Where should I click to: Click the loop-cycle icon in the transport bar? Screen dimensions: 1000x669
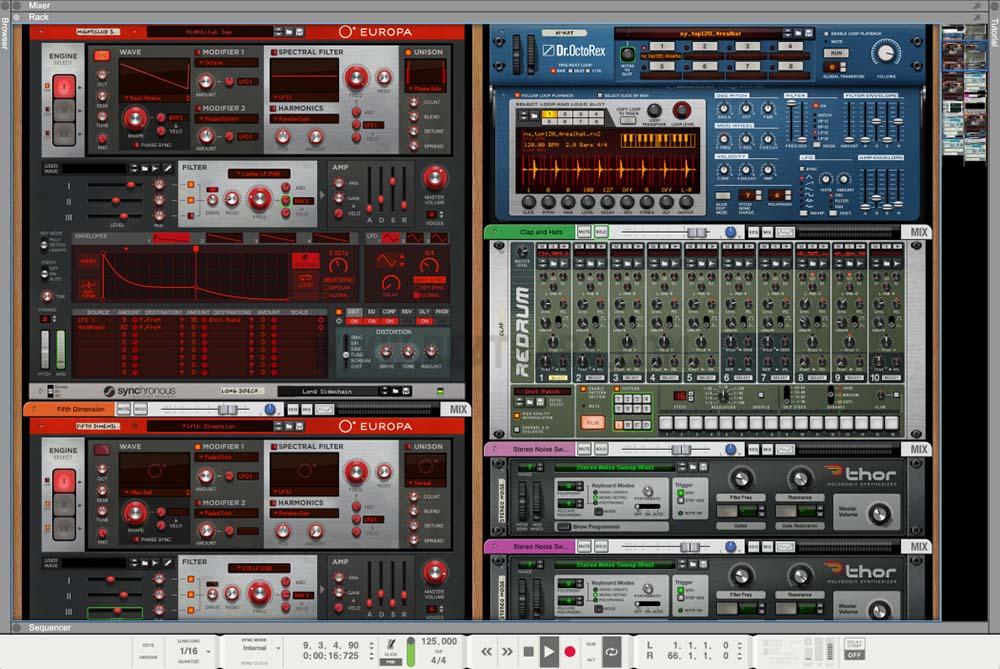pyautogui.click(x=611, y=651)
